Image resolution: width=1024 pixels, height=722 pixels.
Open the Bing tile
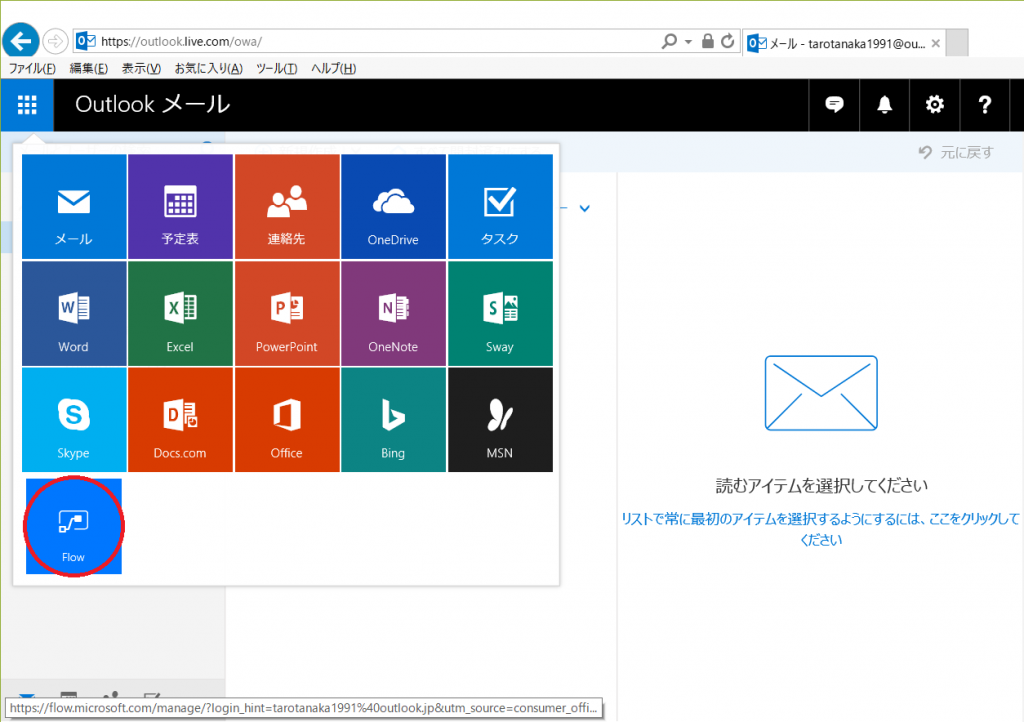point(393,420)
